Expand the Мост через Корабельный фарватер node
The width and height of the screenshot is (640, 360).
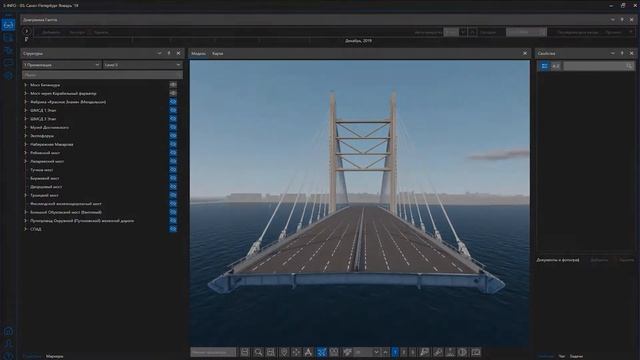click(x=26, y=93)
